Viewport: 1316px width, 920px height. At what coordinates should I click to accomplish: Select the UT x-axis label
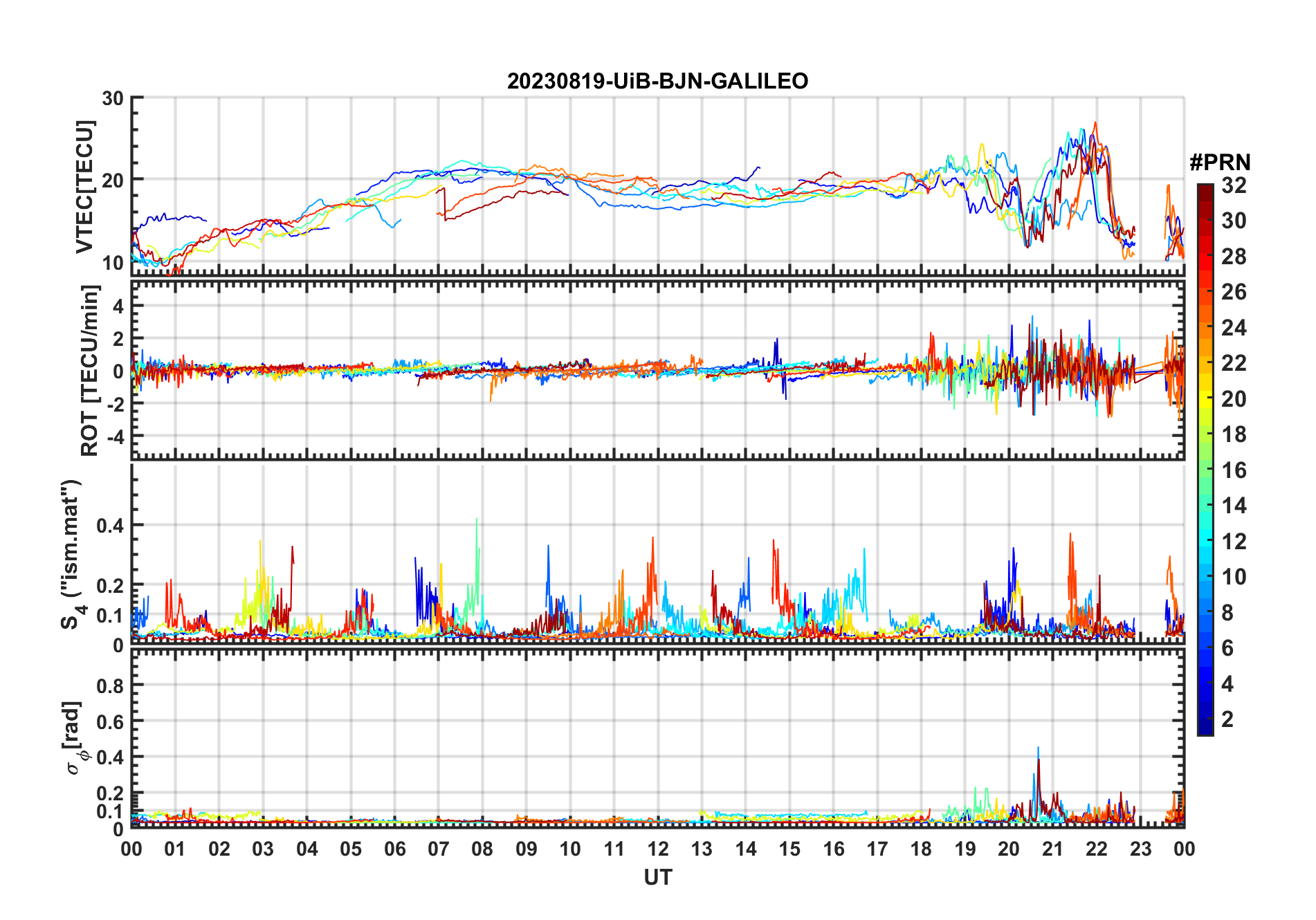(658, 878)
